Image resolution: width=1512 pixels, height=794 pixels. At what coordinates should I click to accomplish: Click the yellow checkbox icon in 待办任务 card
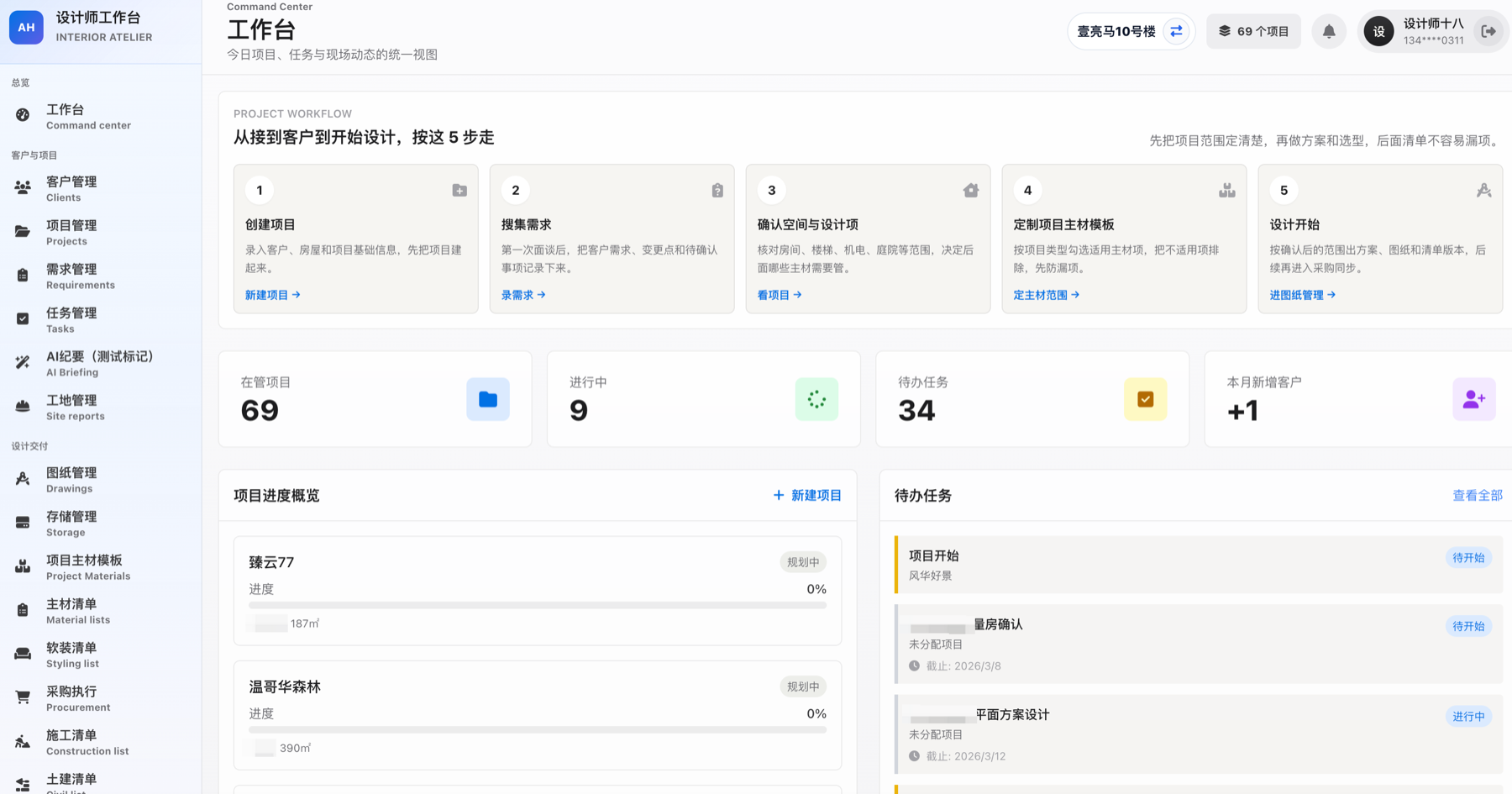[1146, 399]
